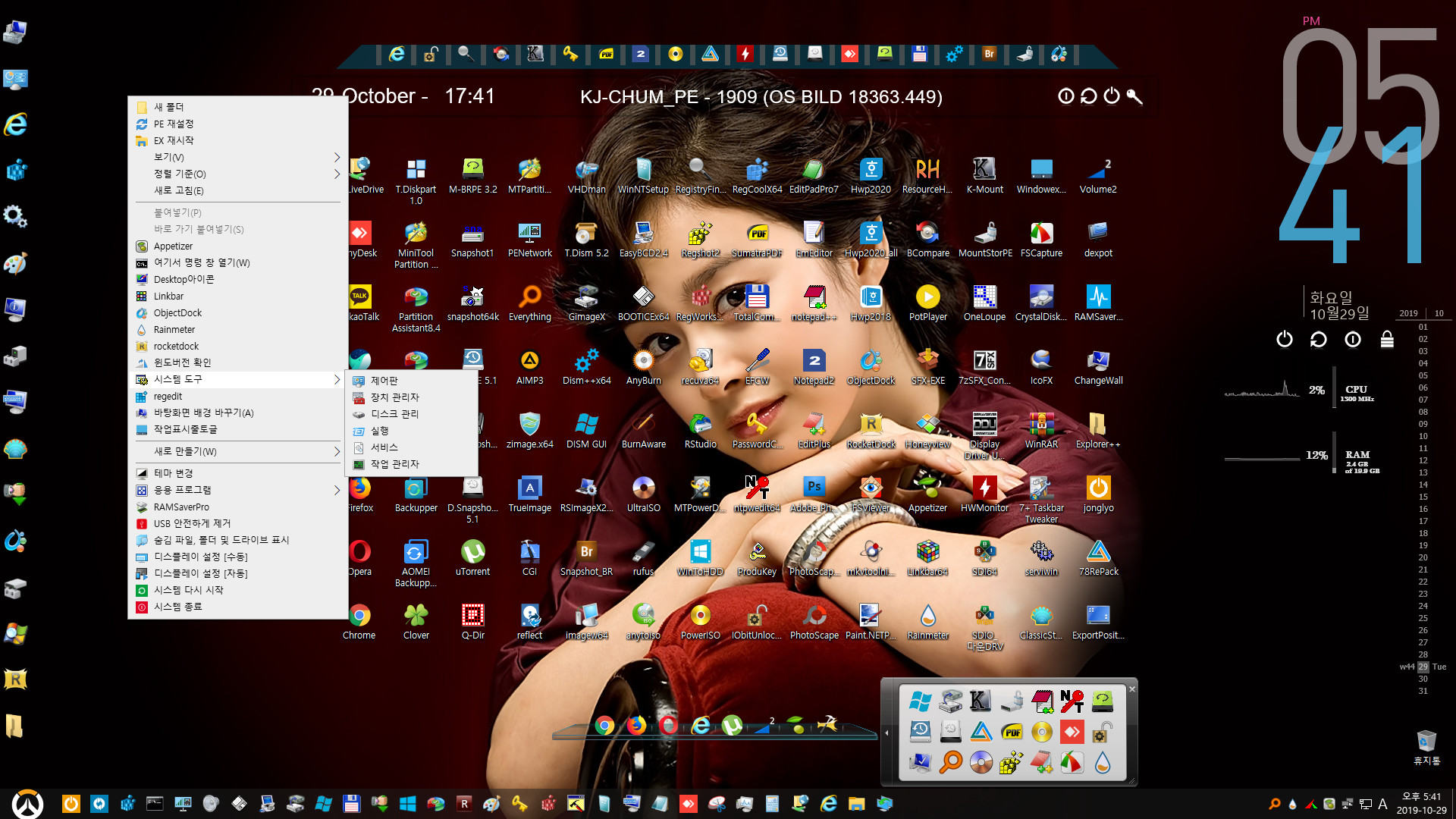The width and height of the screenshot is (1456, 819).
Task: Open the T.Diskpart 1.0 desktop icon
Action: point(416,180)
